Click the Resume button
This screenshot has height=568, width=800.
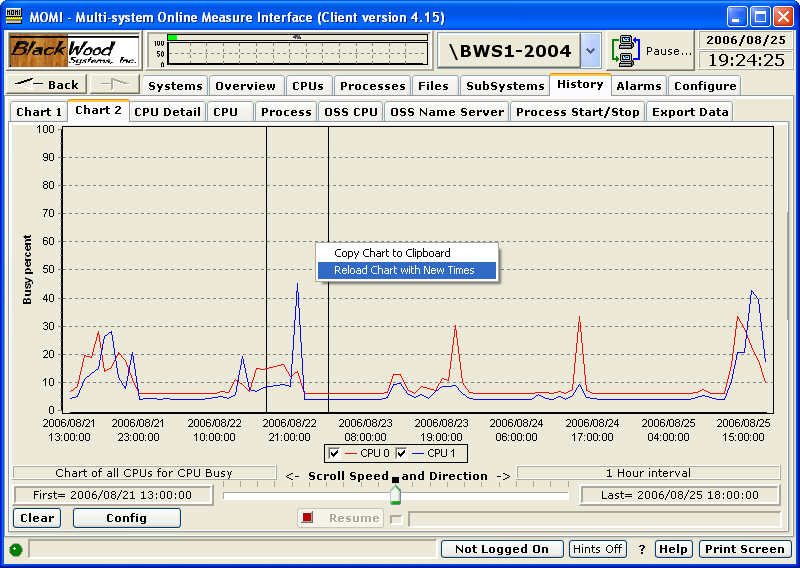[341, 518]
